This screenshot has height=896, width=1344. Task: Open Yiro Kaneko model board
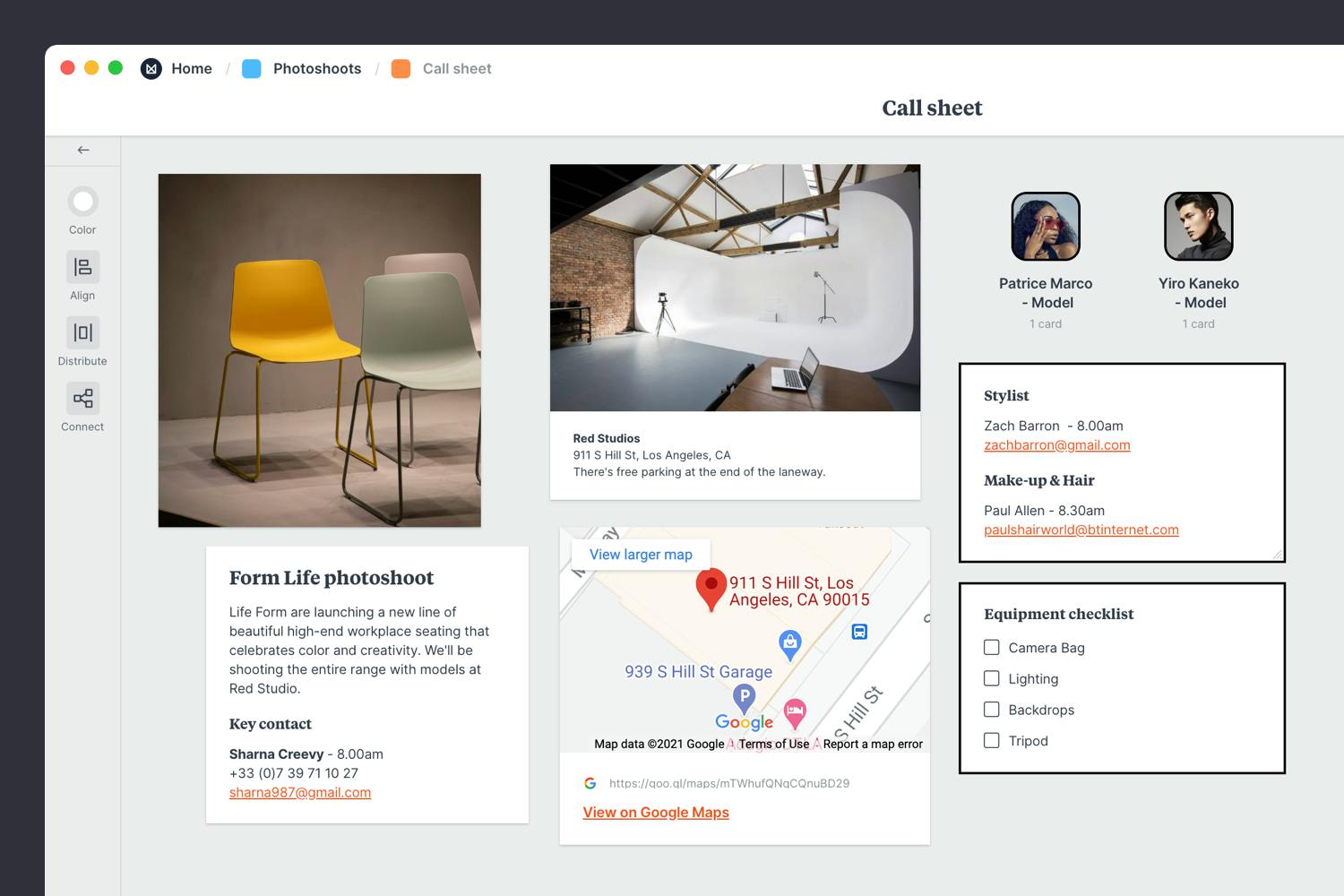pyautogui.click(x=1199, y=227)
